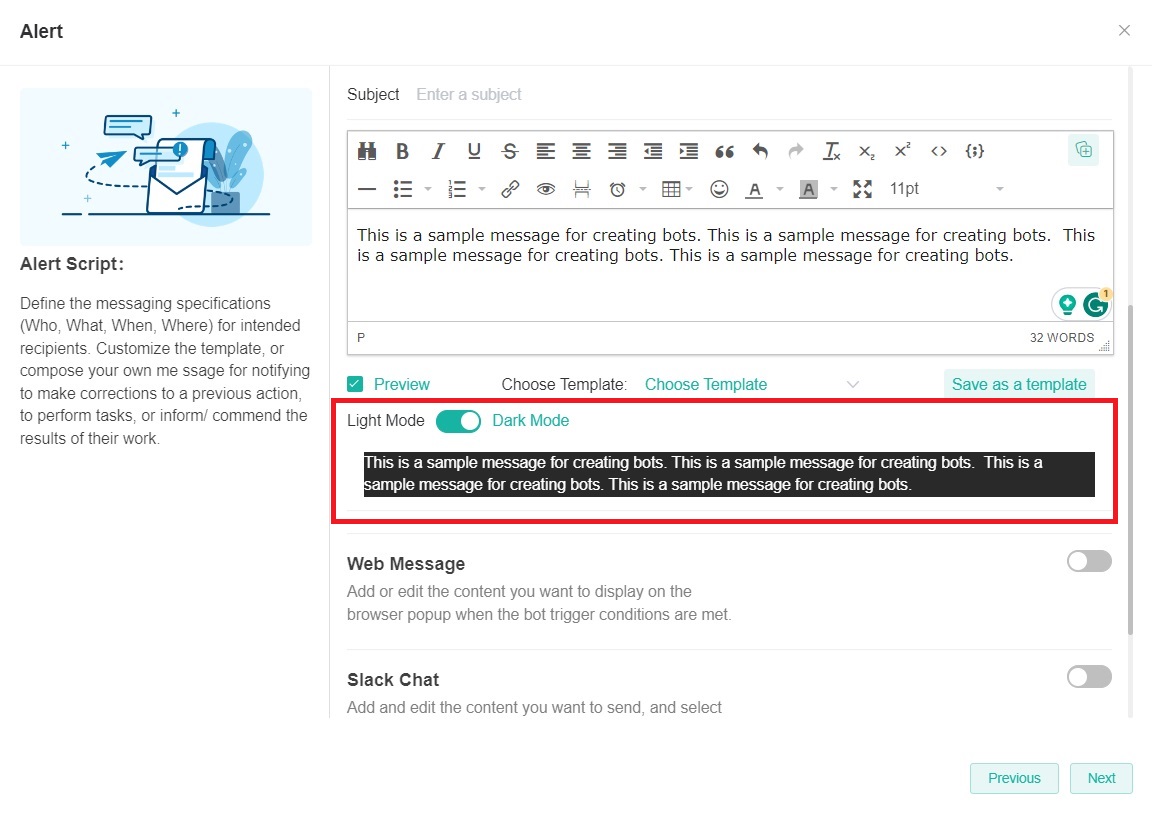
Task: Apply italic formatting in the editor toolbar
Action: [438, 151]
